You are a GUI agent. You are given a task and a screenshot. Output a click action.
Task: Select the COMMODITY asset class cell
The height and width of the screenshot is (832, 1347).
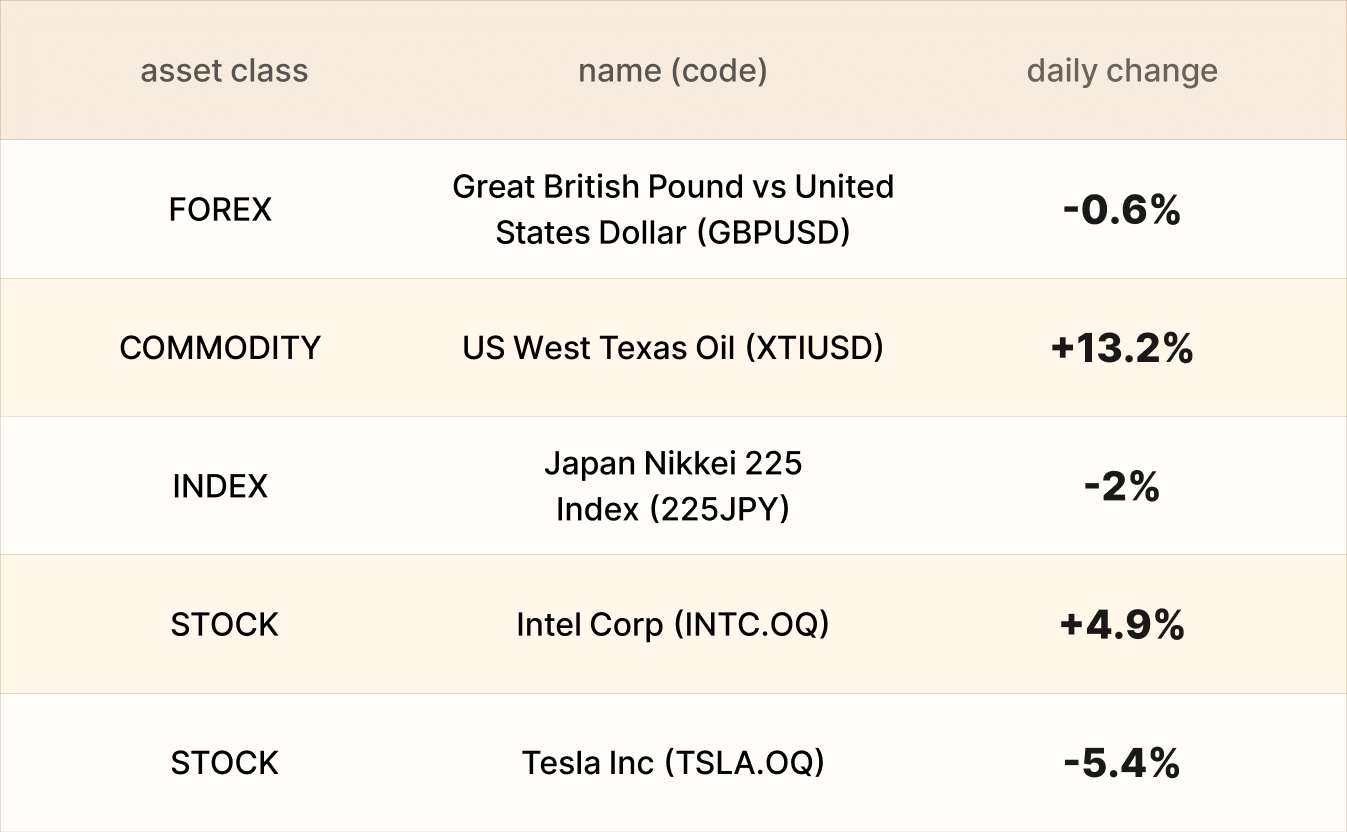click(220, 348)
